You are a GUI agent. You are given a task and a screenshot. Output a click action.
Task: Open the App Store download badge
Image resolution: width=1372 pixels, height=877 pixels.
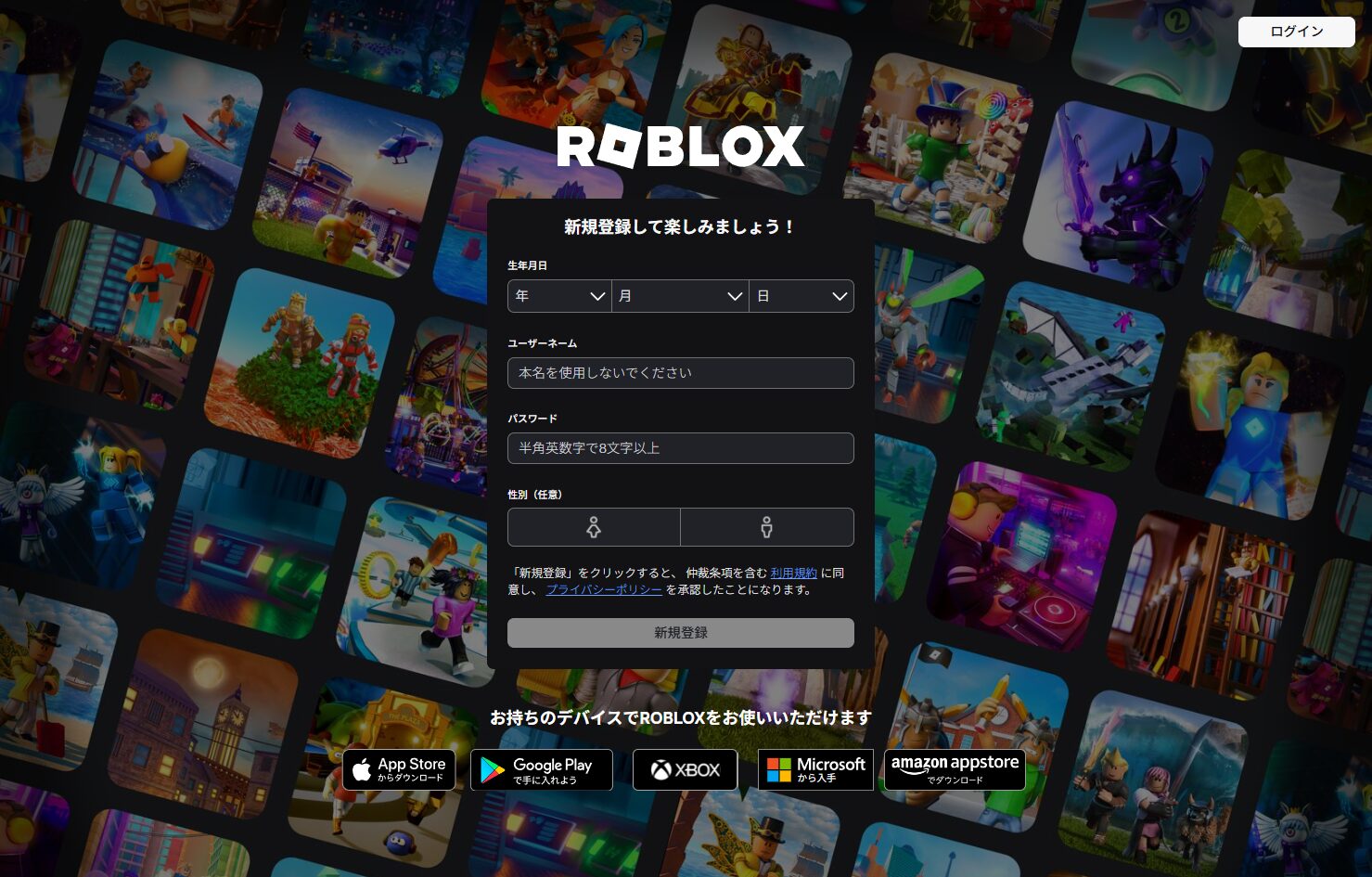[399, 770]
